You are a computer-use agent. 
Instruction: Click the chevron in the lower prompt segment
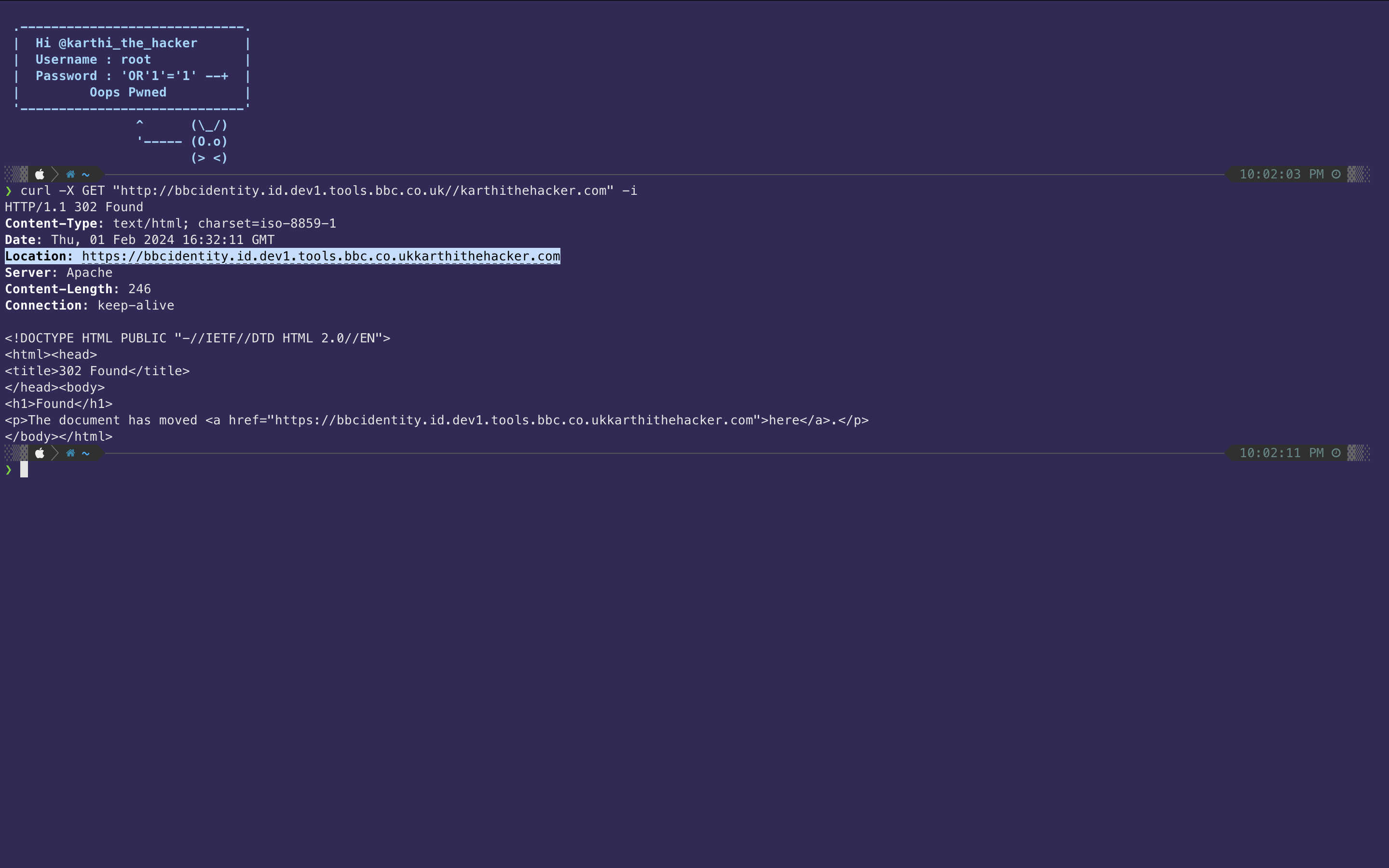tap(55, 453)
